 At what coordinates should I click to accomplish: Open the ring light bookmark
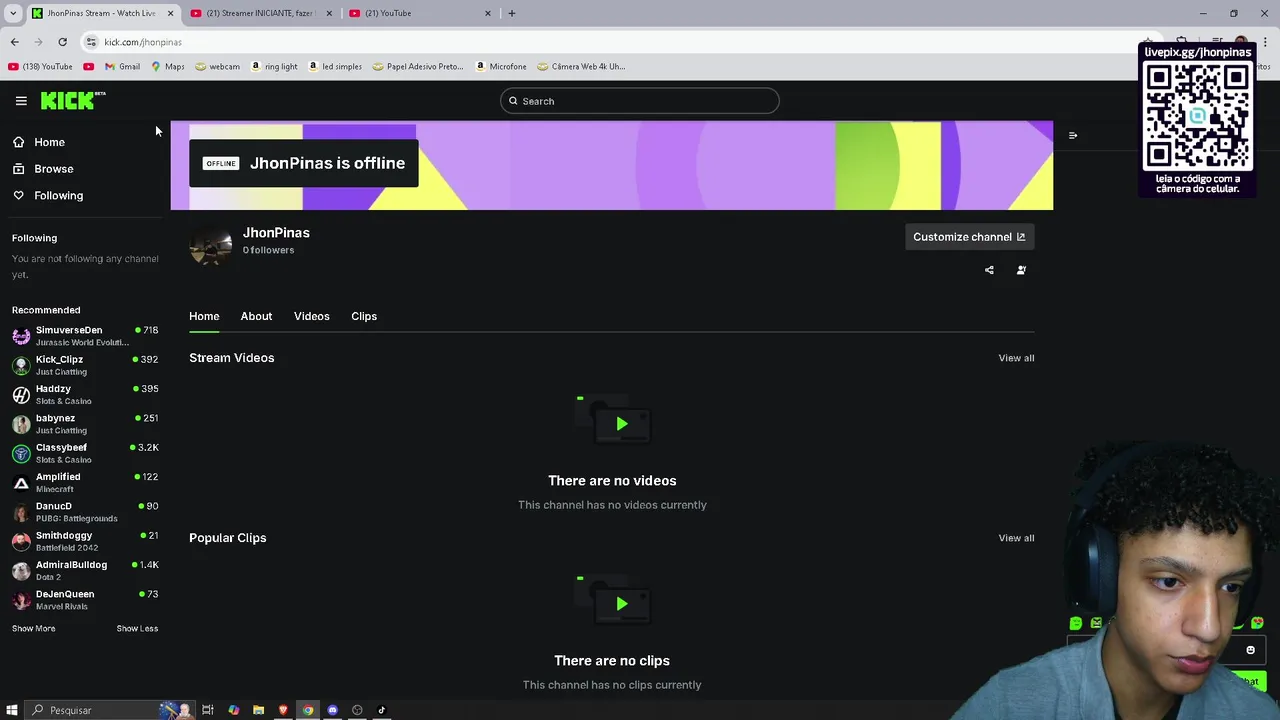pos(274,67)
